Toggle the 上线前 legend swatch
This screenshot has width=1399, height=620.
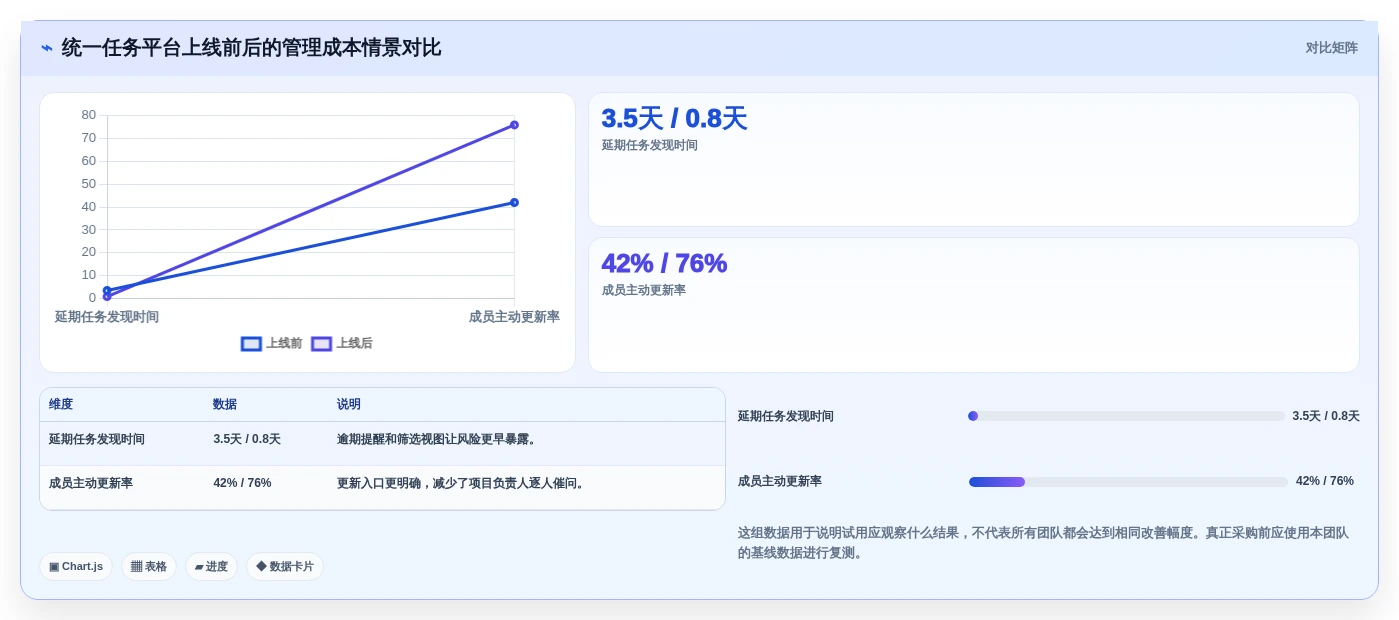[x=251, y=344]
